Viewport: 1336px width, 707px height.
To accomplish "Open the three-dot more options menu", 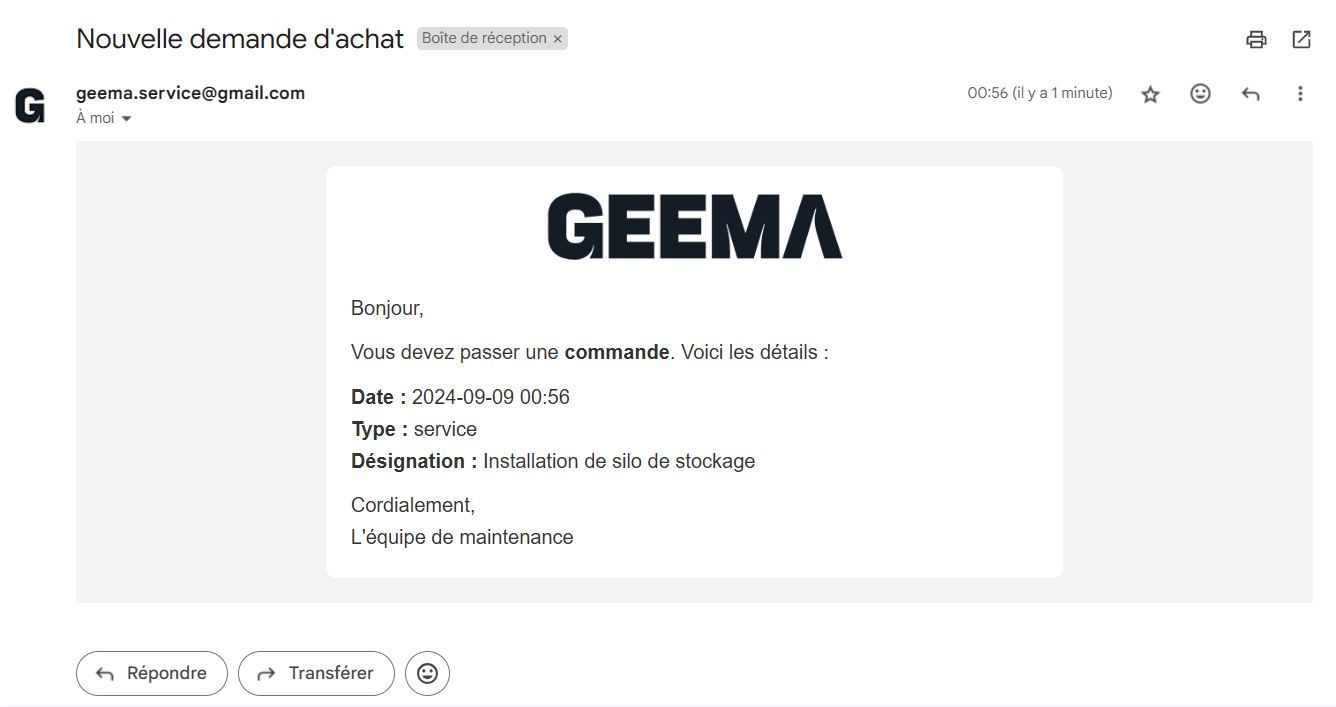I will tap(1300, 93).
